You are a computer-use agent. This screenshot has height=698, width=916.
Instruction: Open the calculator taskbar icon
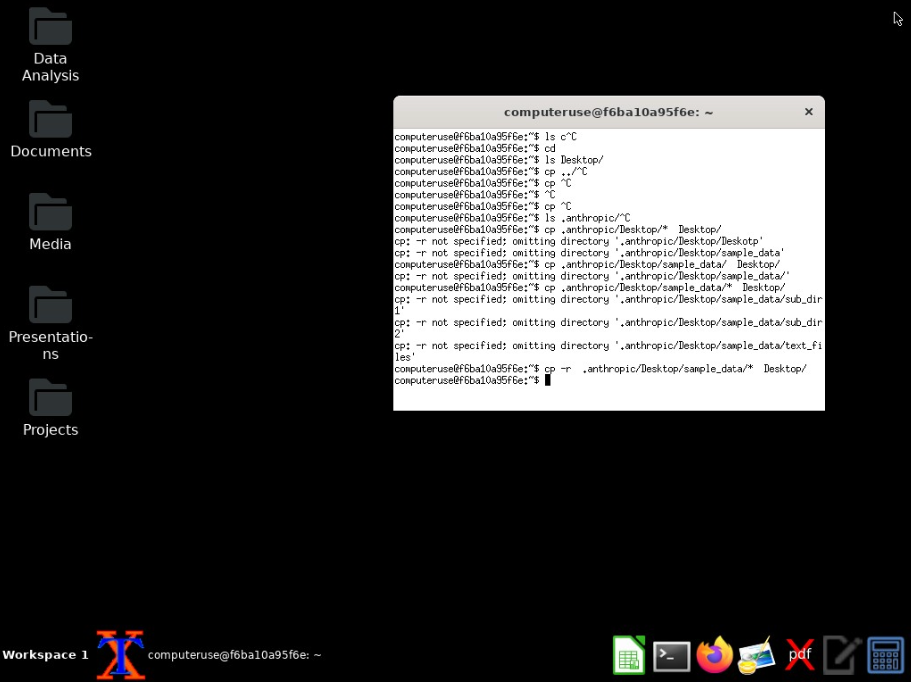click(887, 657)
